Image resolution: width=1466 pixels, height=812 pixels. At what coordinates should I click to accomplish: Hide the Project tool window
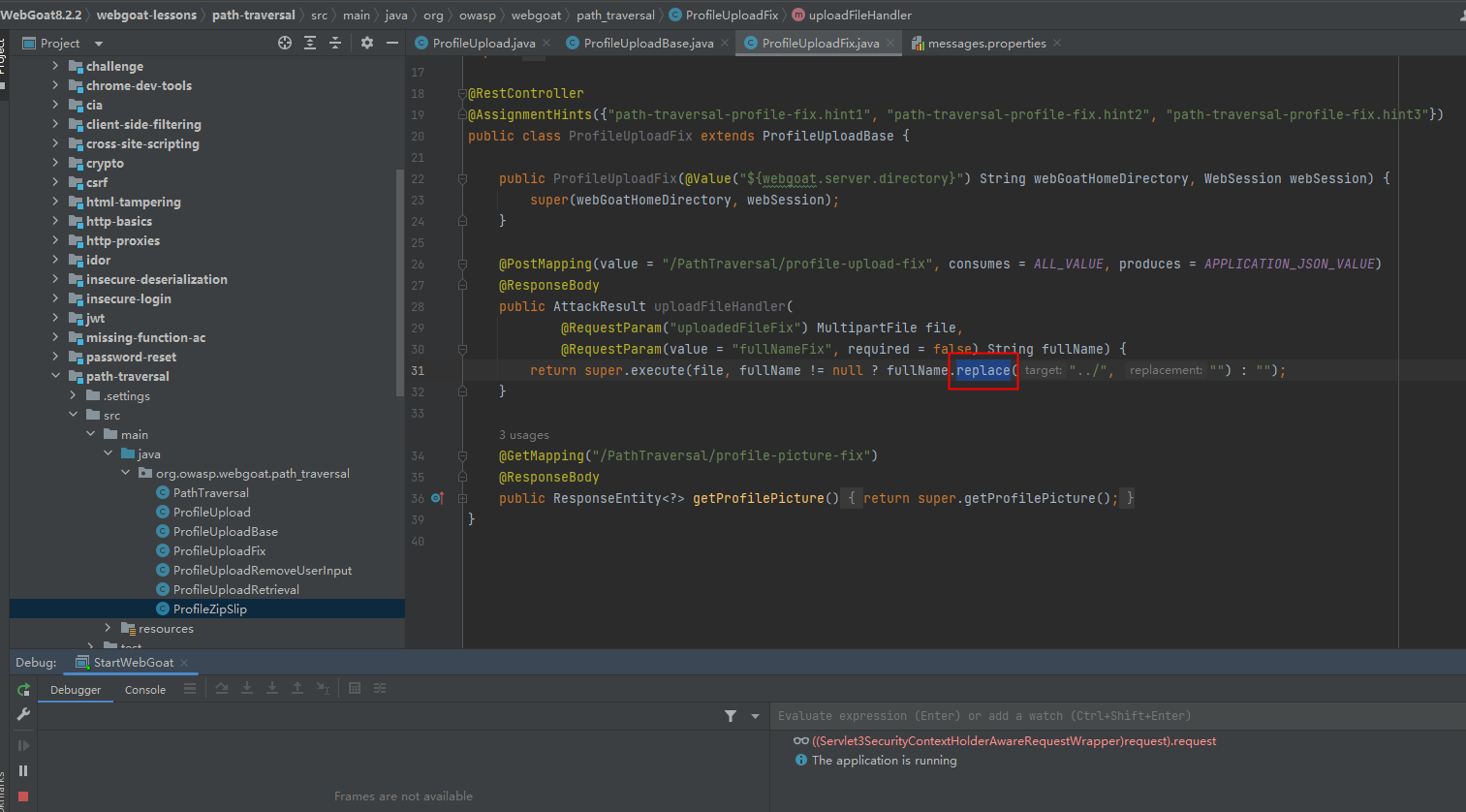(392, 43)
